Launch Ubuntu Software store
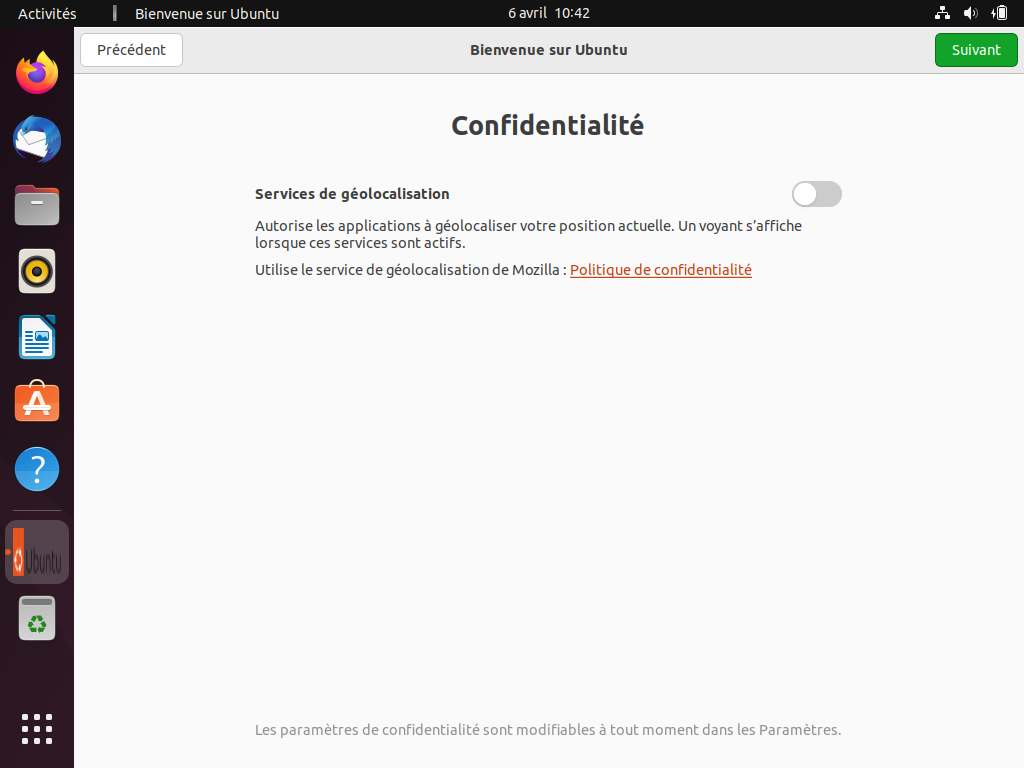The height and width of the screenshot is (768, 1024). point(37,402)
